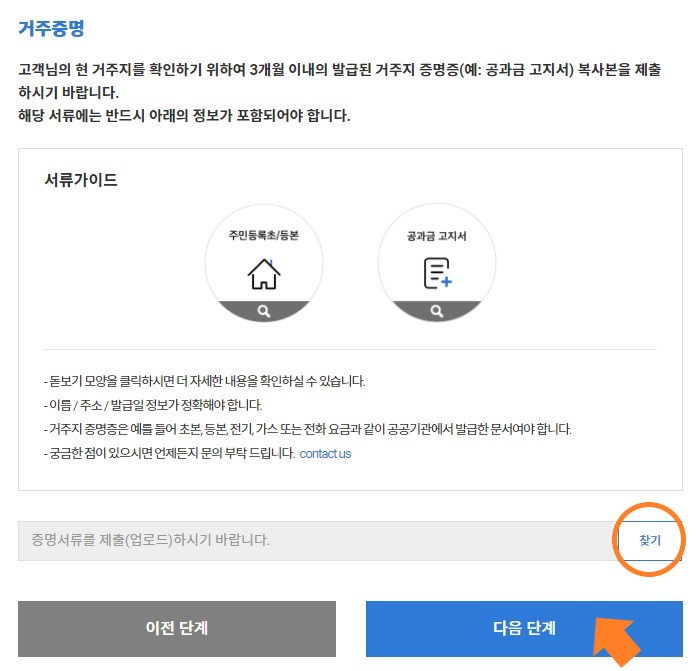Click the 궁금한 점이 있으시면 text
Screen dimensions: 696x671
[x=169, y=454]
